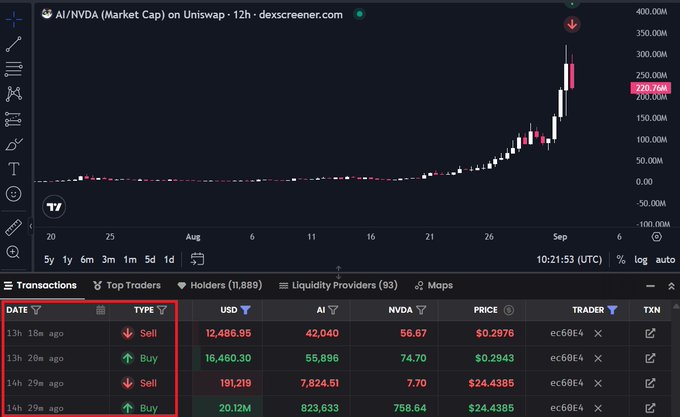Toggle auto scale mode
The image size is (680, 417).
[x=665, y=260]
